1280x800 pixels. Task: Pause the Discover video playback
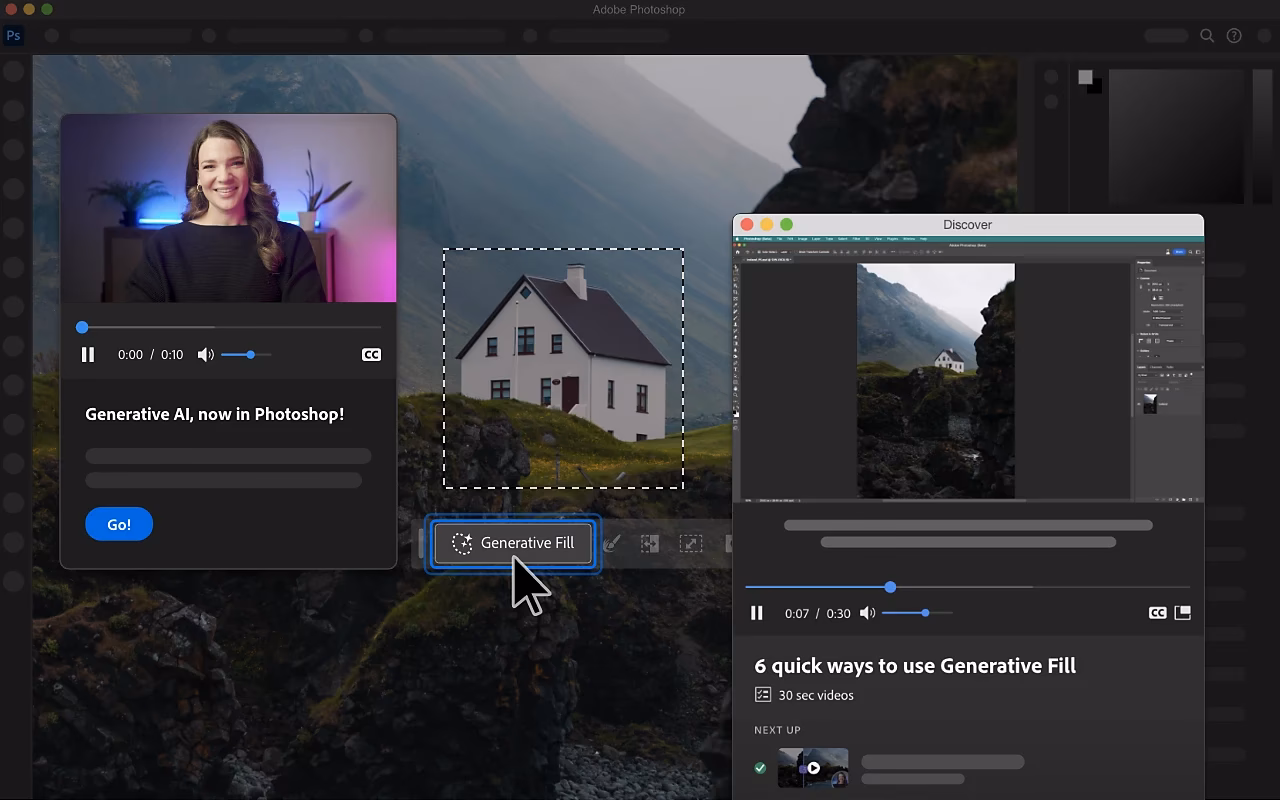point(757,613)
